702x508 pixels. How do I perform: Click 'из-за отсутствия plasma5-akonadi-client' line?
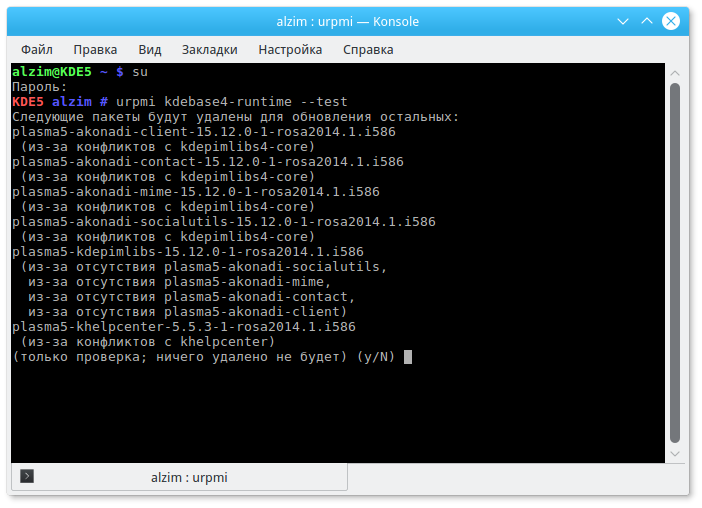tap(188, 312)
